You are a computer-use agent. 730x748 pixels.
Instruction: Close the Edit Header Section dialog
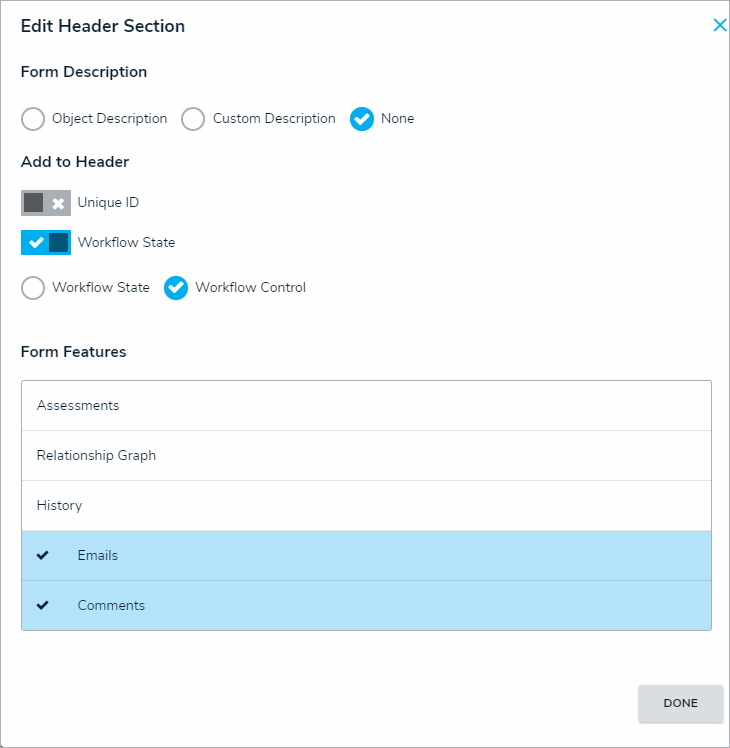719,26
